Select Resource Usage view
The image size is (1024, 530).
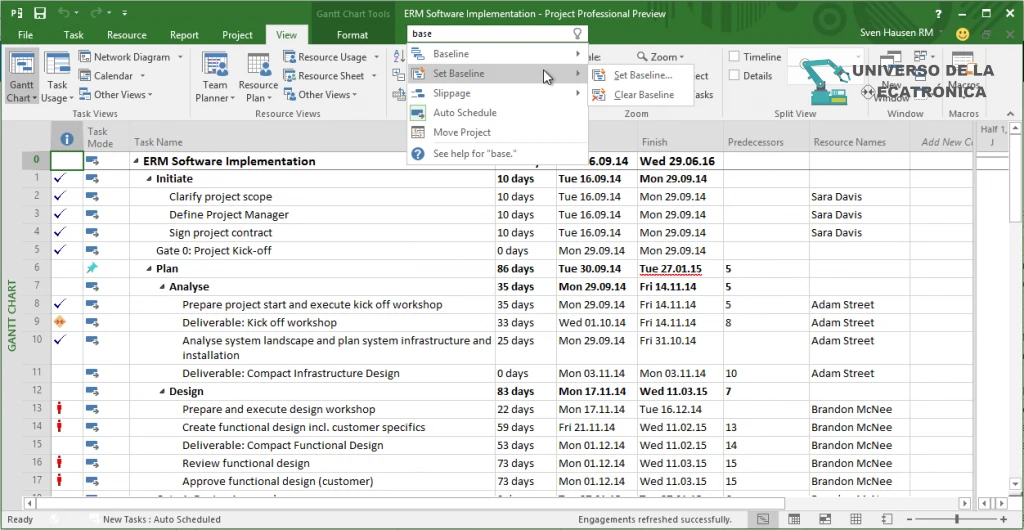[332, 57]
